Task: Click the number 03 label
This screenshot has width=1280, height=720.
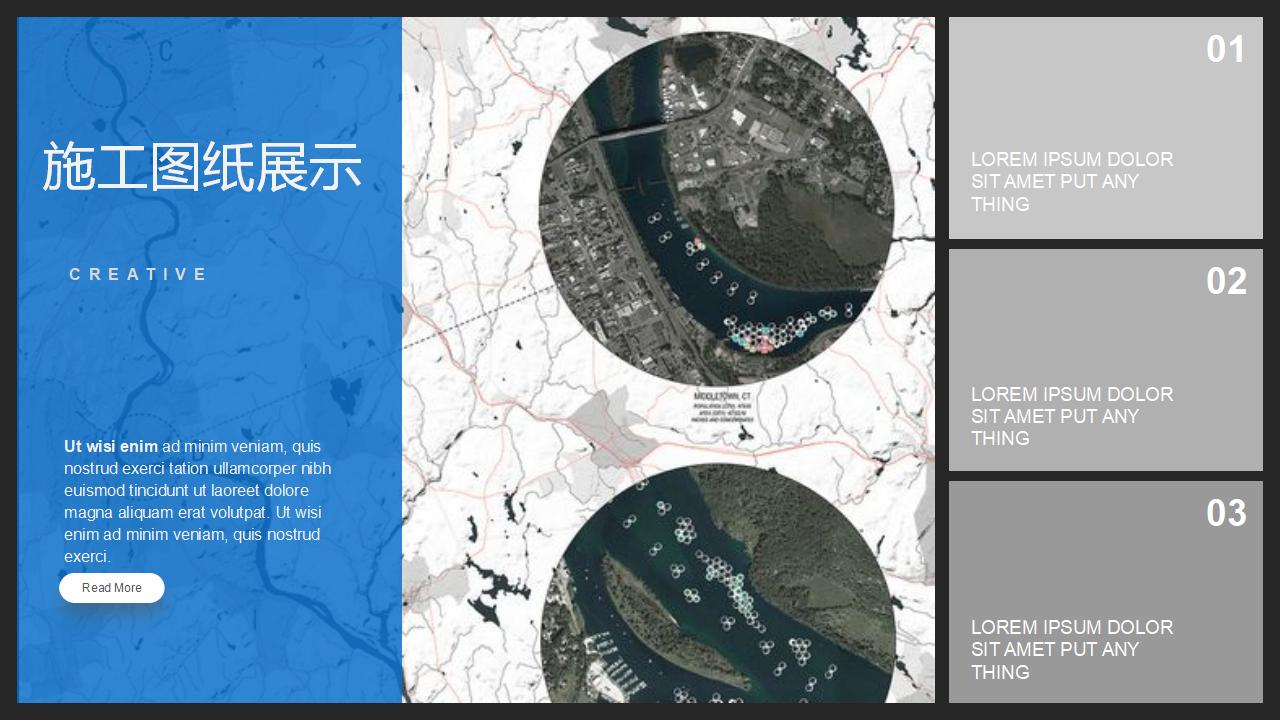Action: click(x=1226, y=513)
